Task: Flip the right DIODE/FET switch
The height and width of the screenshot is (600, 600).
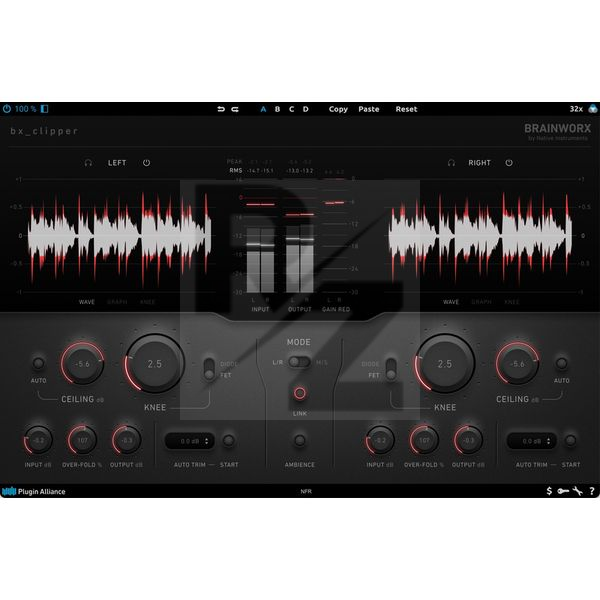Action: (391, 369)
